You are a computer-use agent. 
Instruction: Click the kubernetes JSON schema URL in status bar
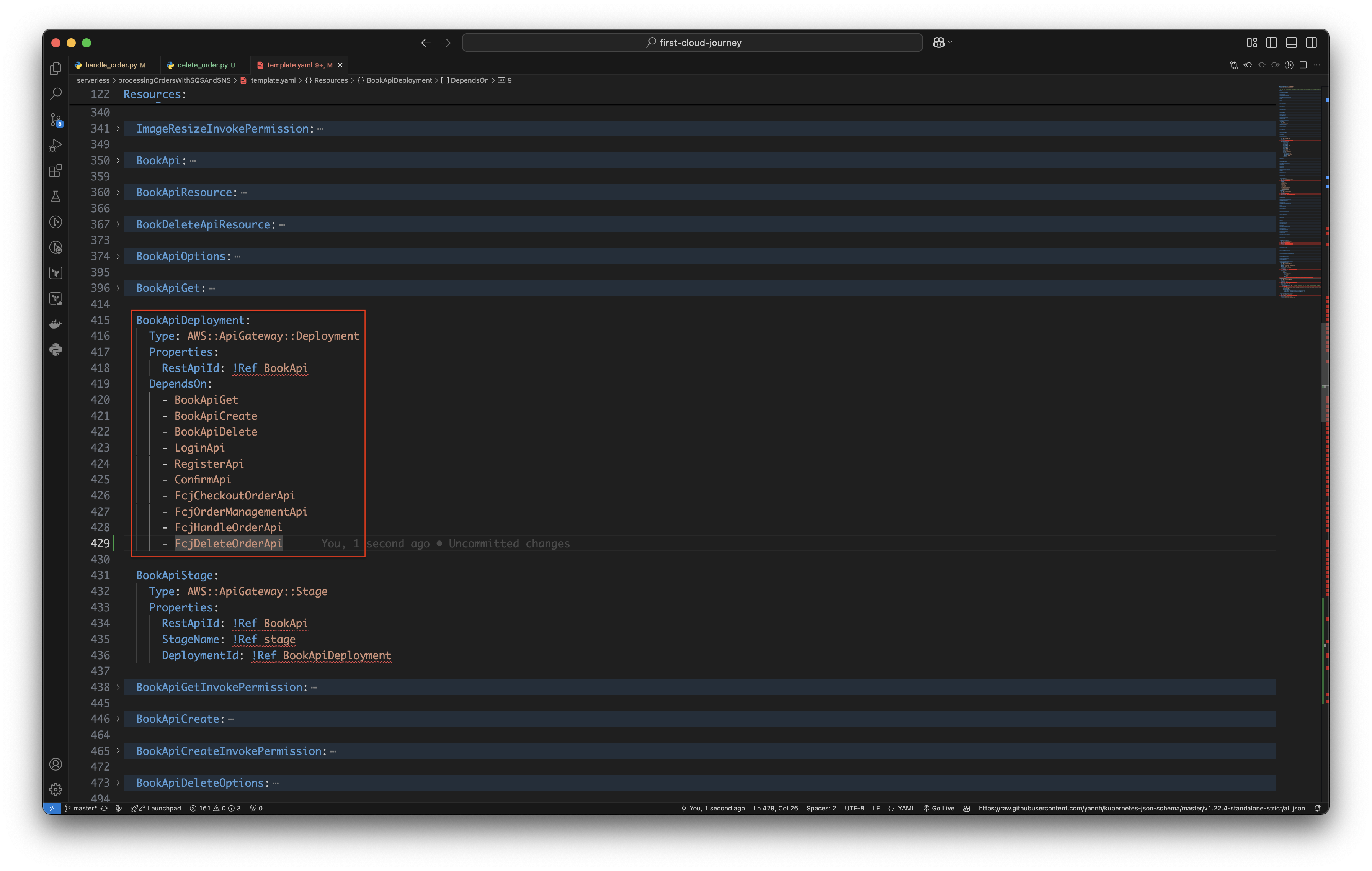tap(1141, 808)
